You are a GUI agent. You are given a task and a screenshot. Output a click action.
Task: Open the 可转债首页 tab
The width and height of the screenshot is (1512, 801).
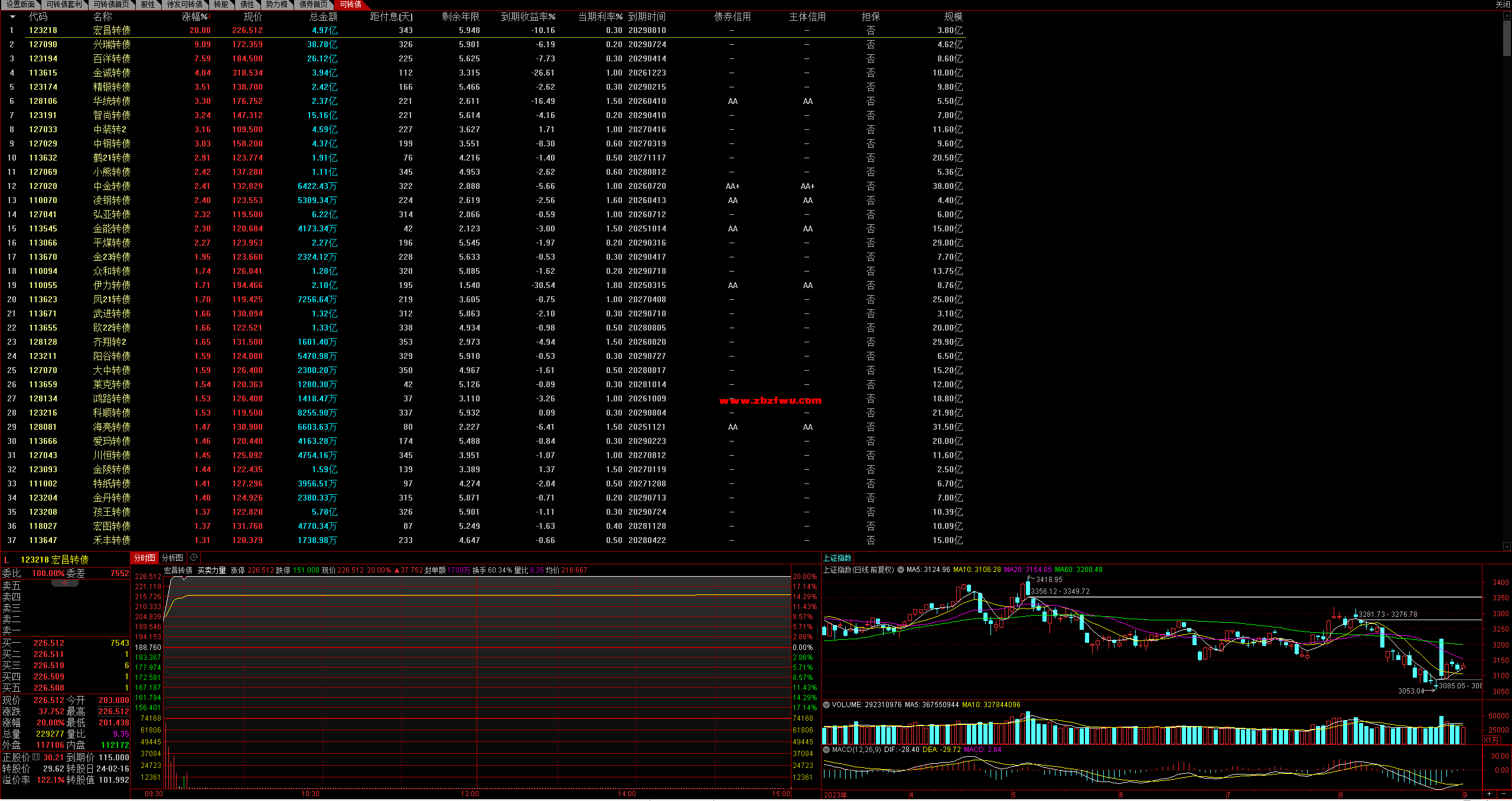(x=111, y=5)
